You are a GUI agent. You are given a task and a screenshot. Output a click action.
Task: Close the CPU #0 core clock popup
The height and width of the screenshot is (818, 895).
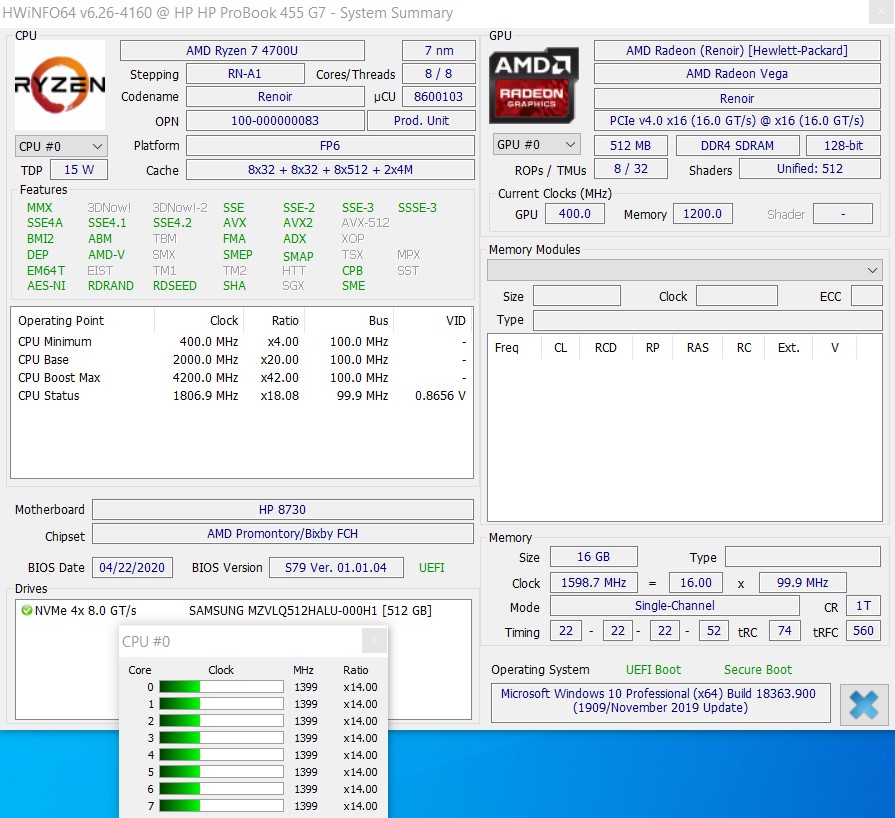[374, 640]
